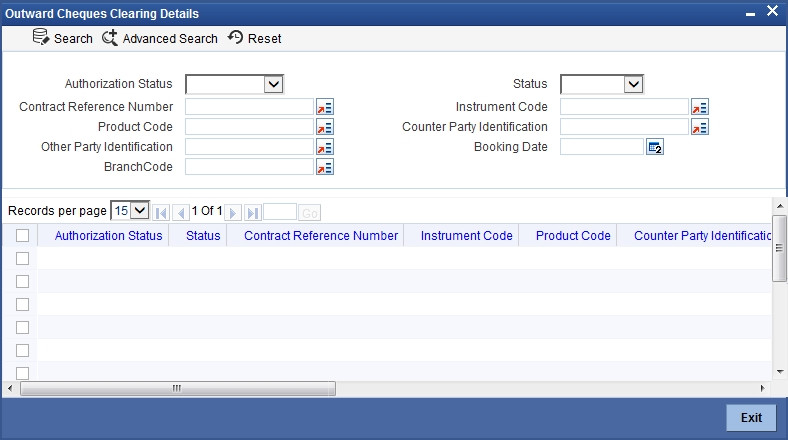This screenshot has height=440, width=788.
Task: Click the Search text button
Action: 73,39
